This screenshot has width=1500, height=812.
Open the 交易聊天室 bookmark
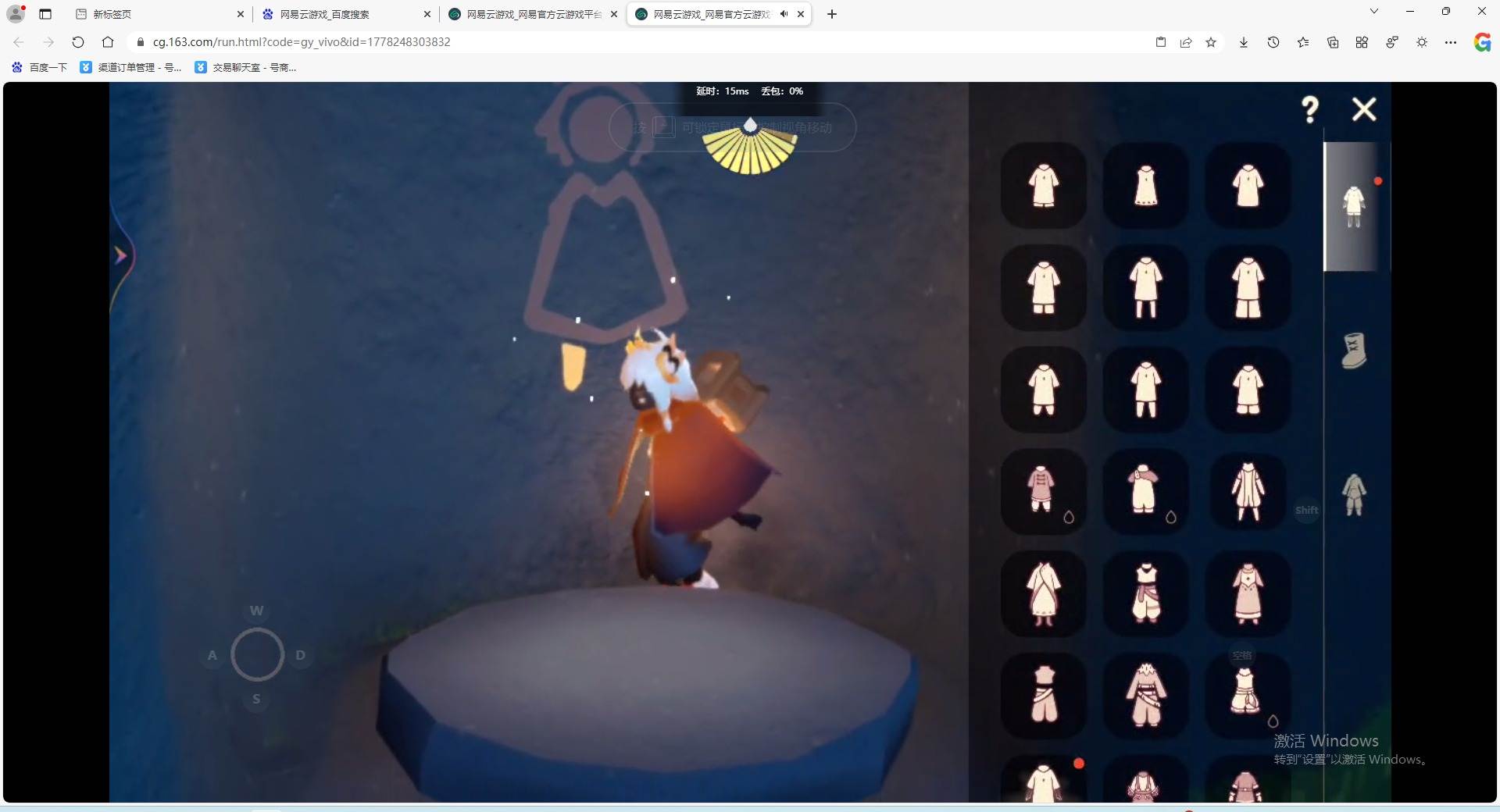coord(246,67)
